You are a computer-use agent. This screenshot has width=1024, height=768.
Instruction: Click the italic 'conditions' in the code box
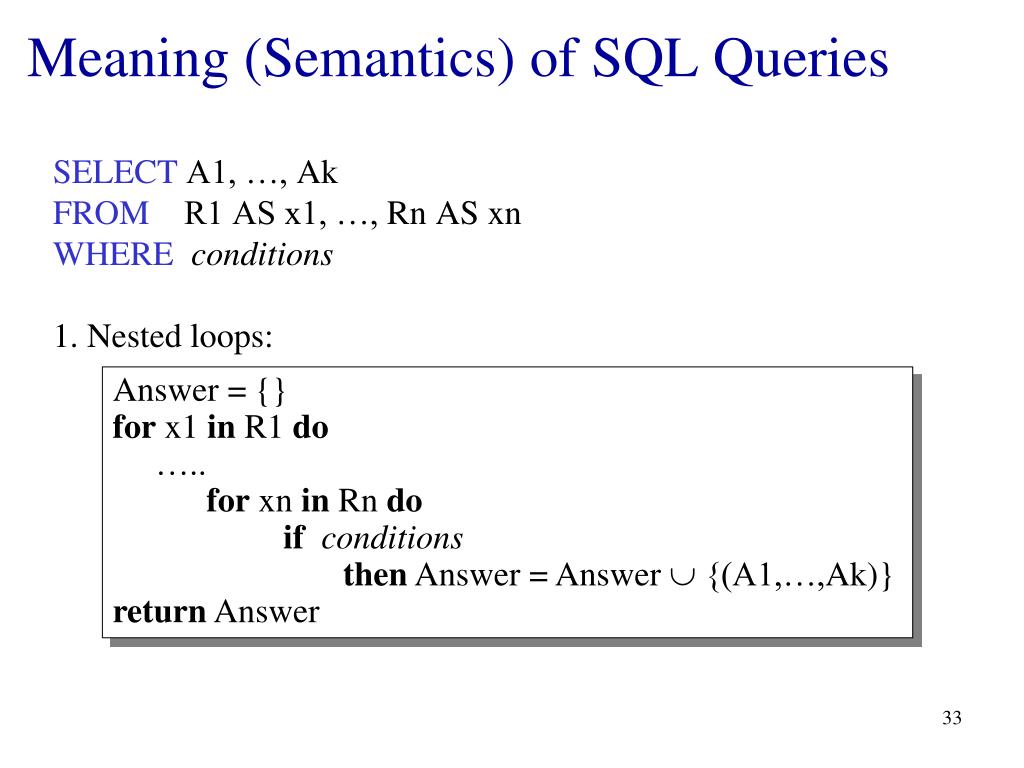click(392, 539)
